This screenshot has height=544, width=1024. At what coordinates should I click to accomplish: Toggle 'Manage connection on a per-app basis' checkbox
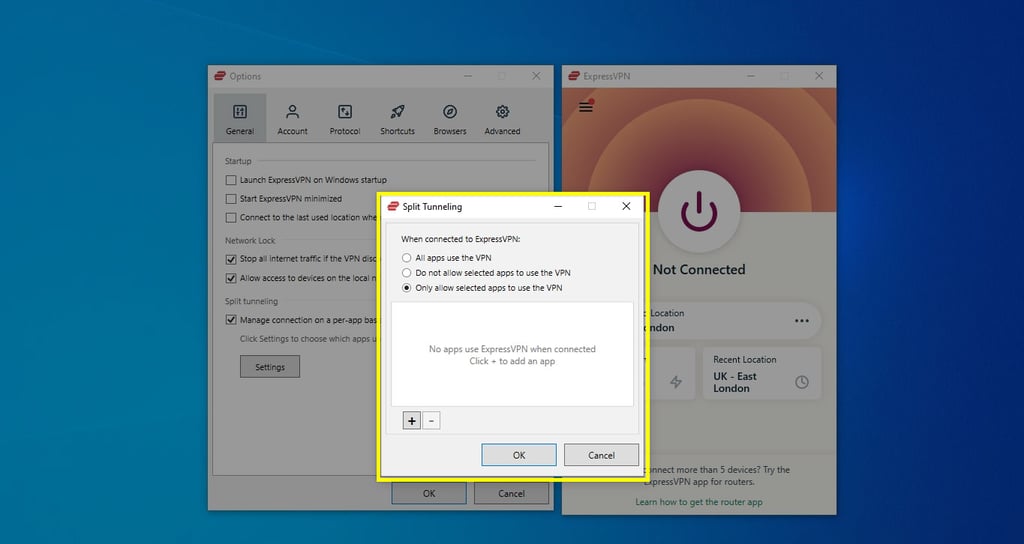pos(231,320)
